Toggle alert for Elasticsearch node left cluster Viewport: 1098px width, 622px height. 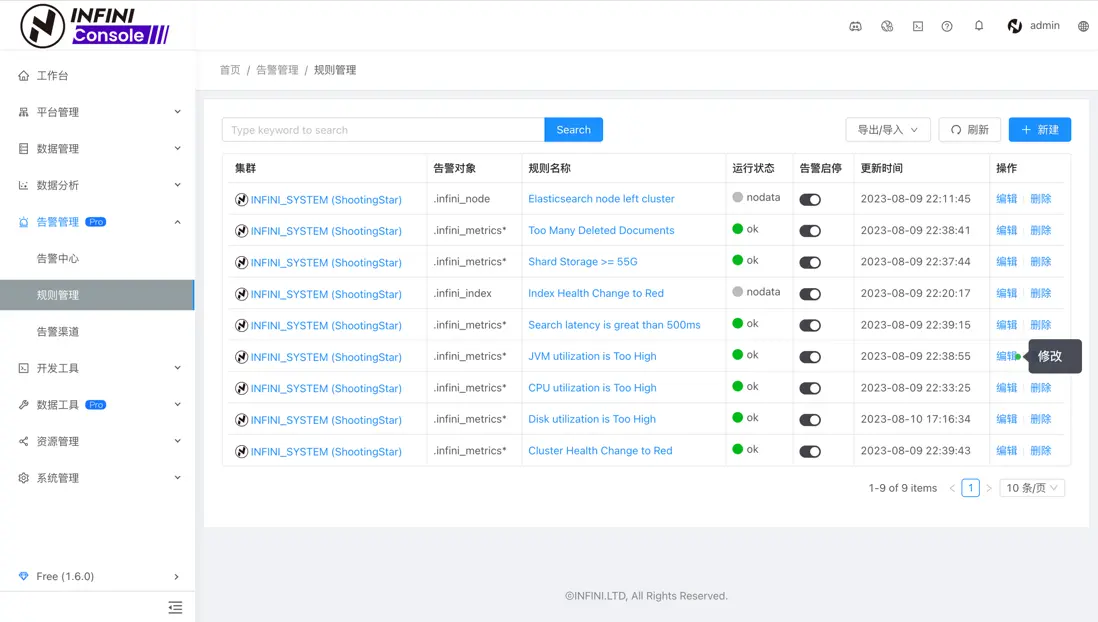coord(810,199)
